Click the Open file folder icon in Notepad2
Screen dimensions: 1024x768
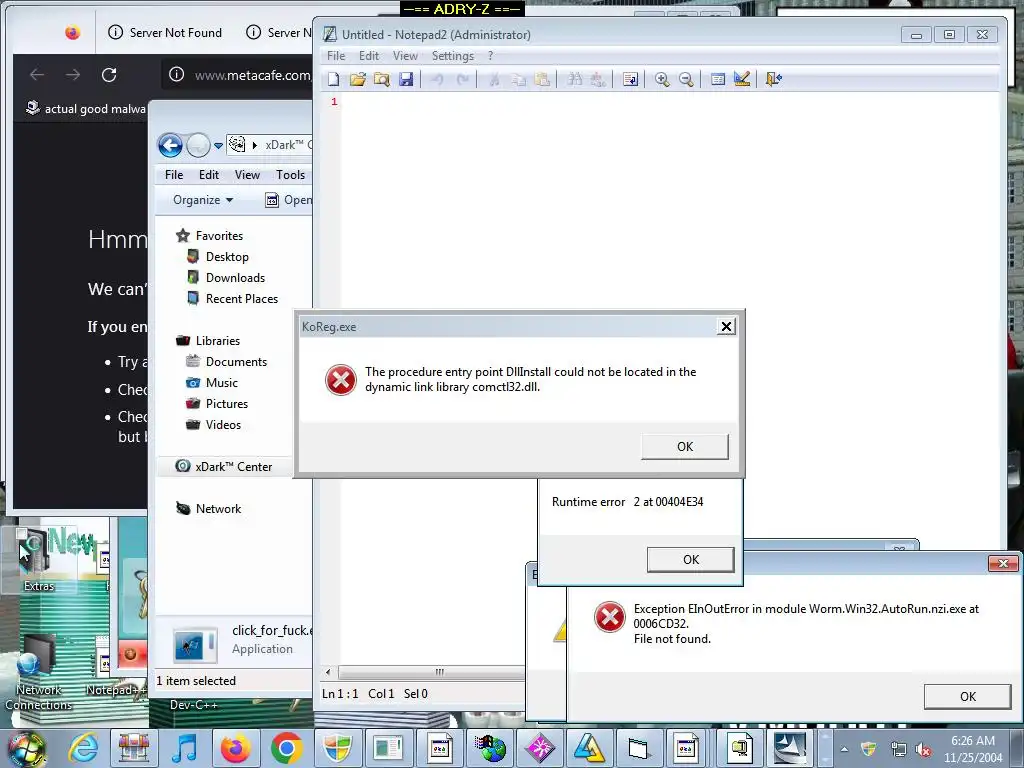tap(358, 79)
